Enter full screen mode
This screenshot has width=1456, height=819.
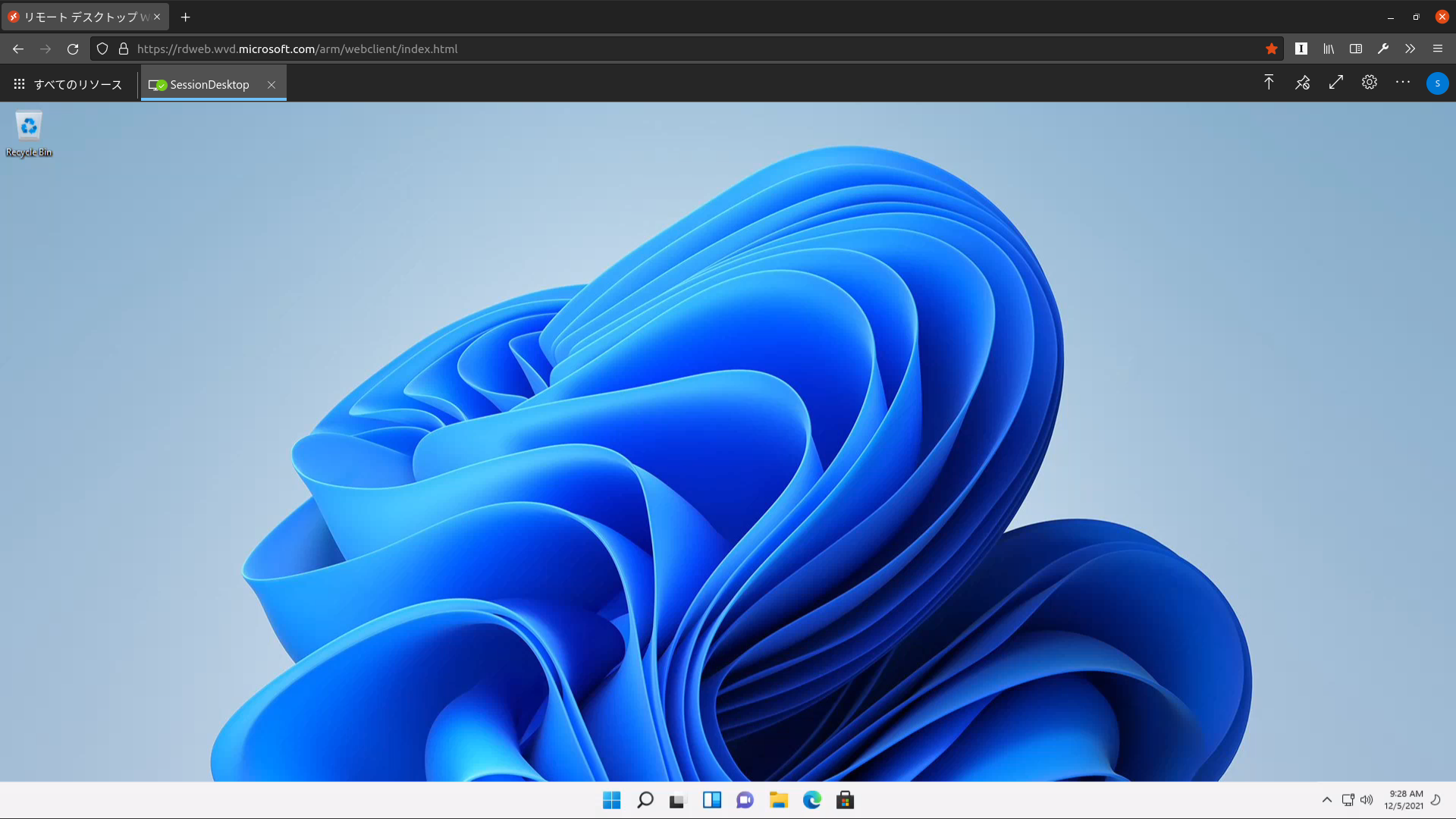1336,83
